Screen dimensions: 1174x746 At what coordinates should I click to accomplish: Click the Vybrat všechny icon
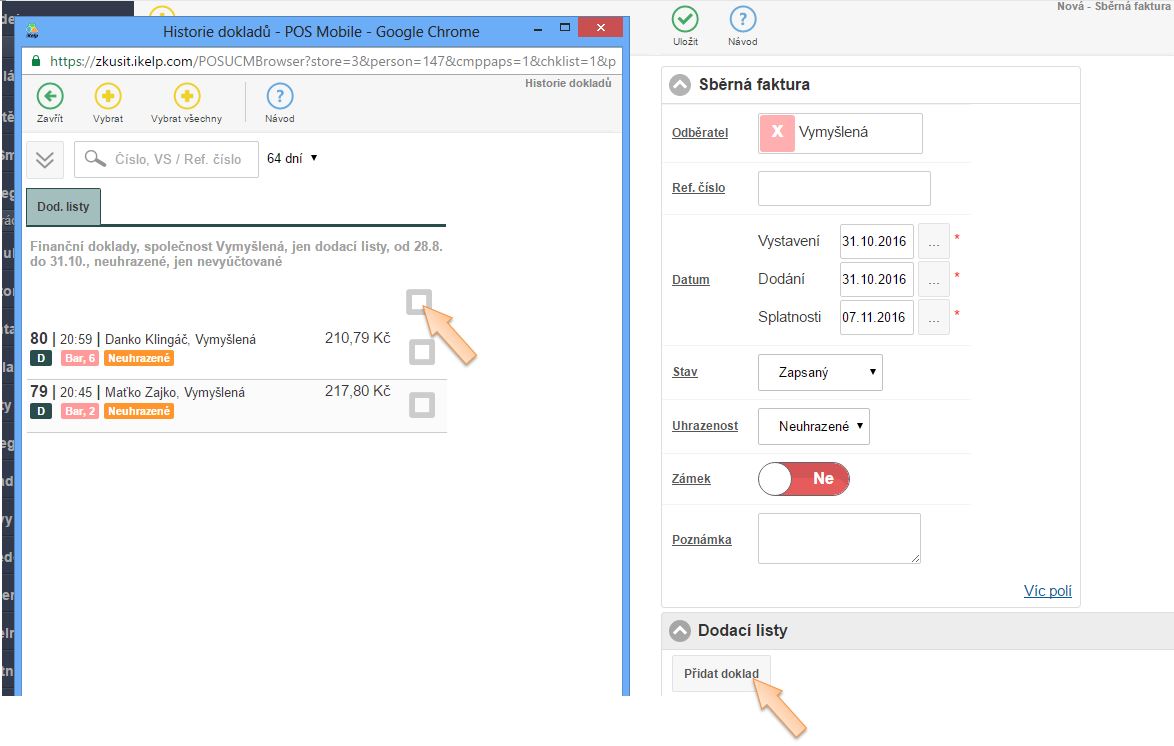186,97
